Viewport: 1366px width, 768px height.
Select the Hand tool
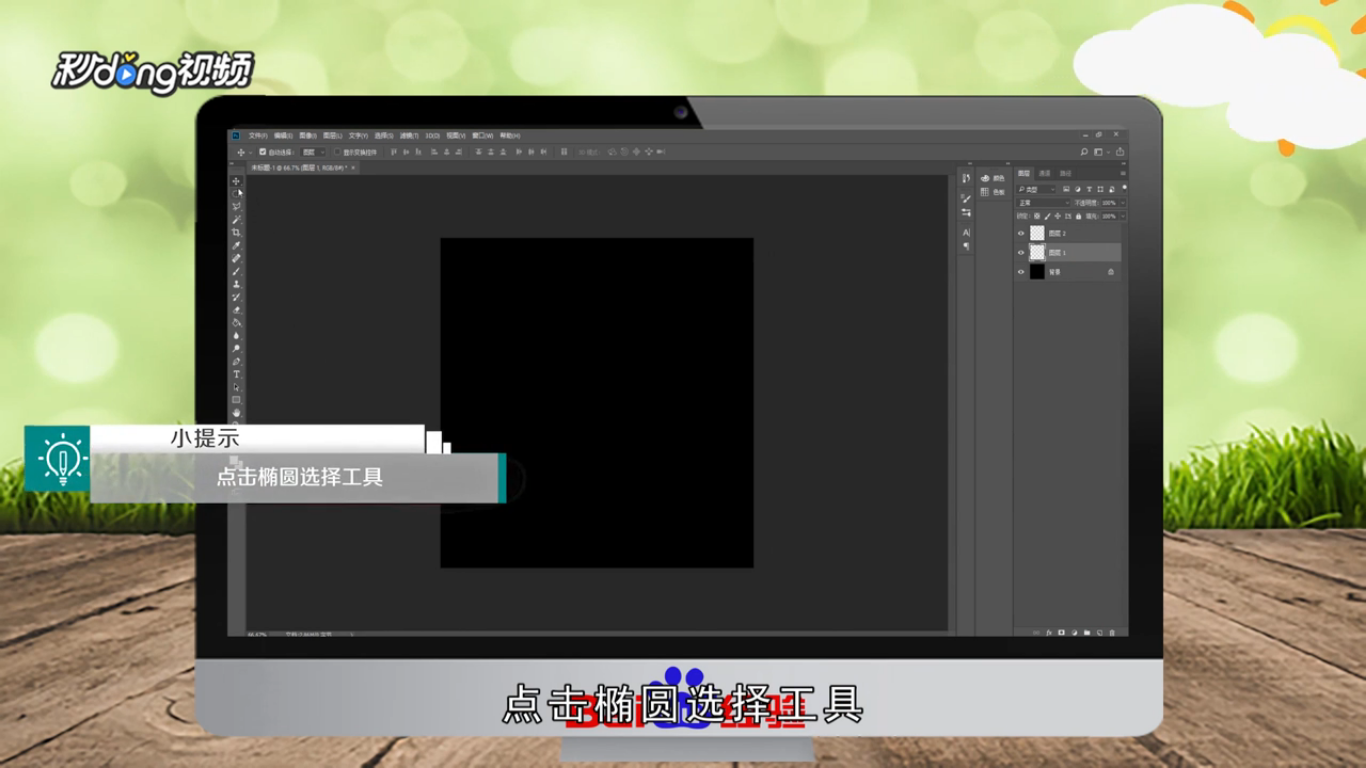coord(236,412)
